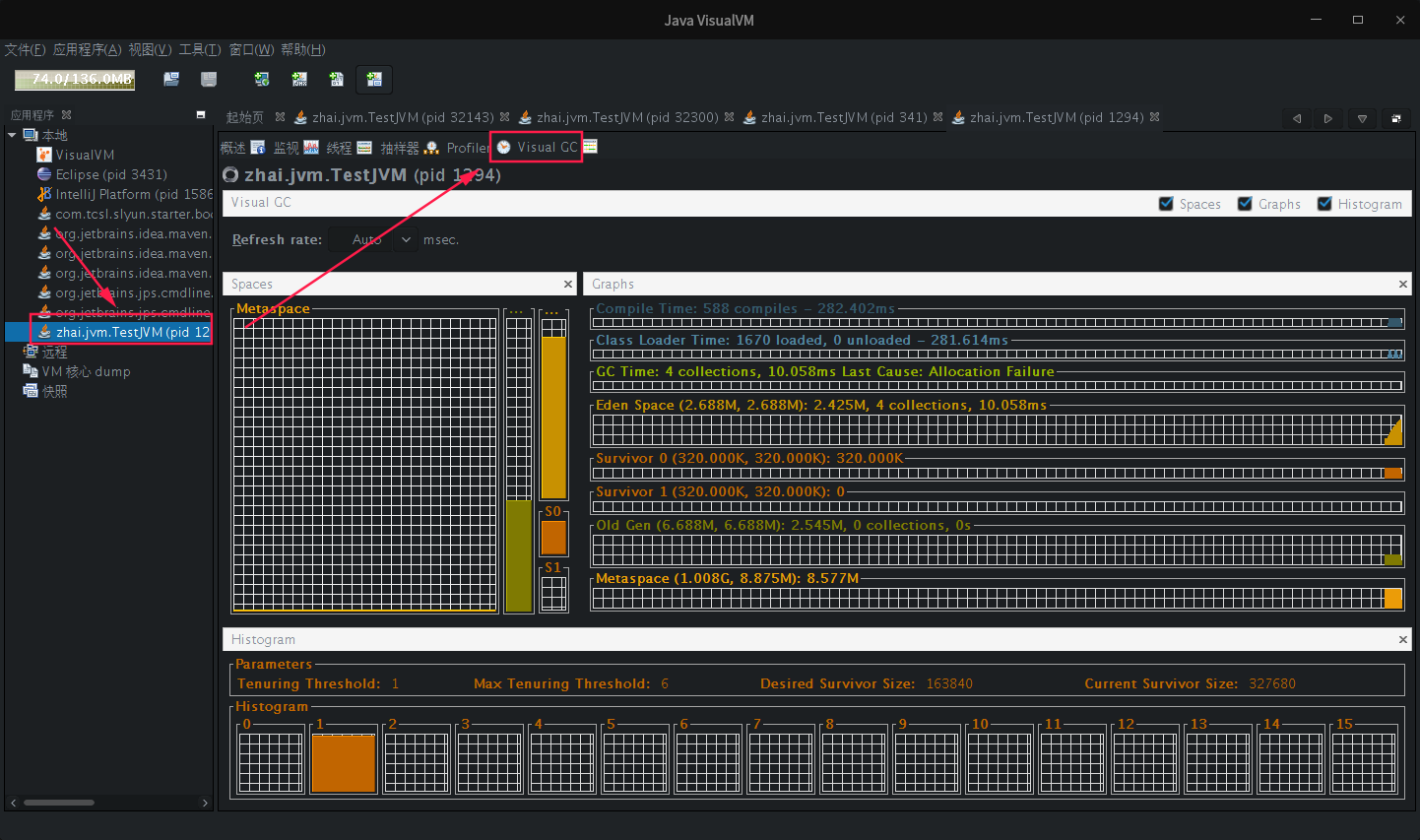Show the opened documents list dropdown
Screen dimensions: 1420x840
coord(1362,118)
